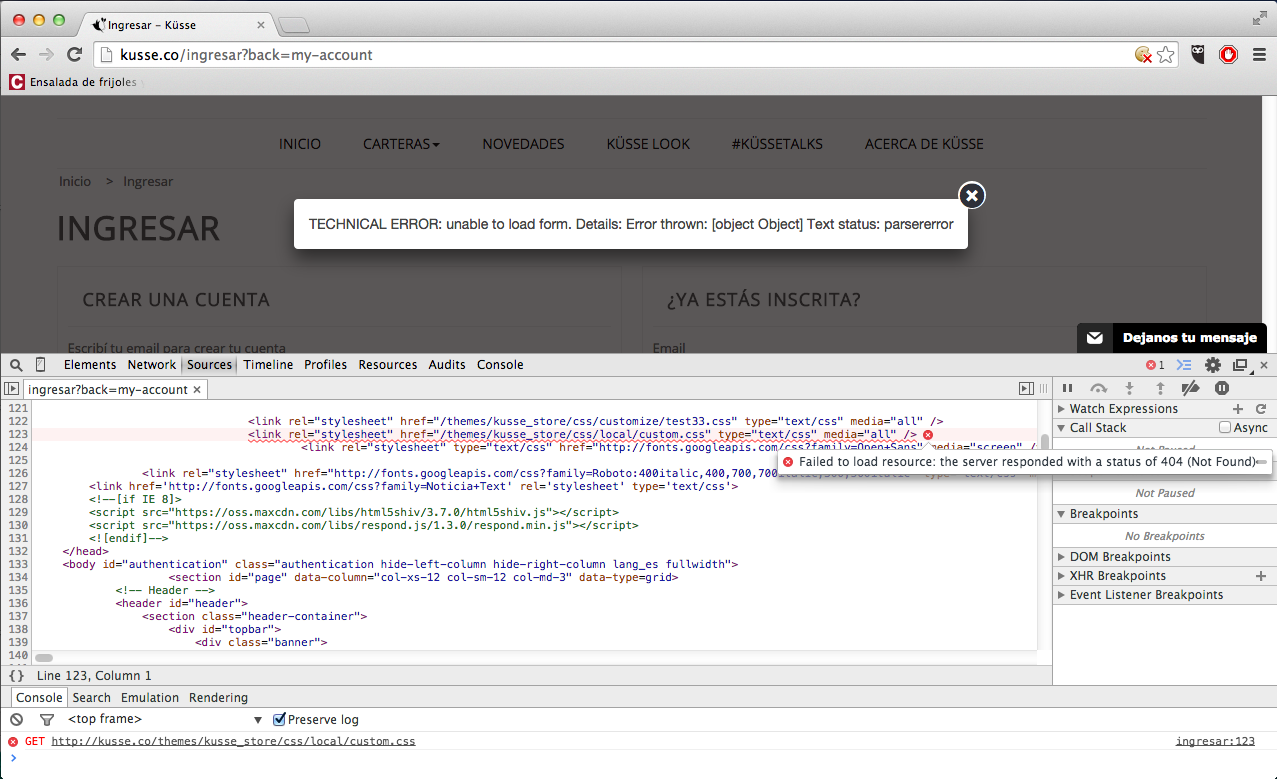Screen dimensions: 1277x779
Task: Switch to the Resources tab
Action: (388, 365)
